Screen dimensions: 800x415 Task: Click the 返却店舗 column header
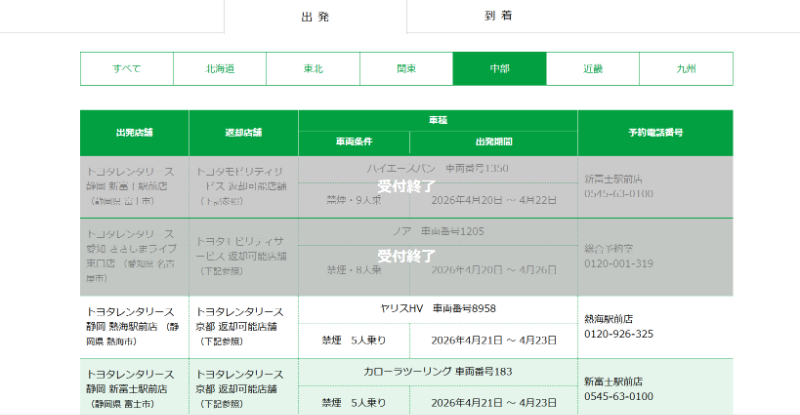point(243,132)
